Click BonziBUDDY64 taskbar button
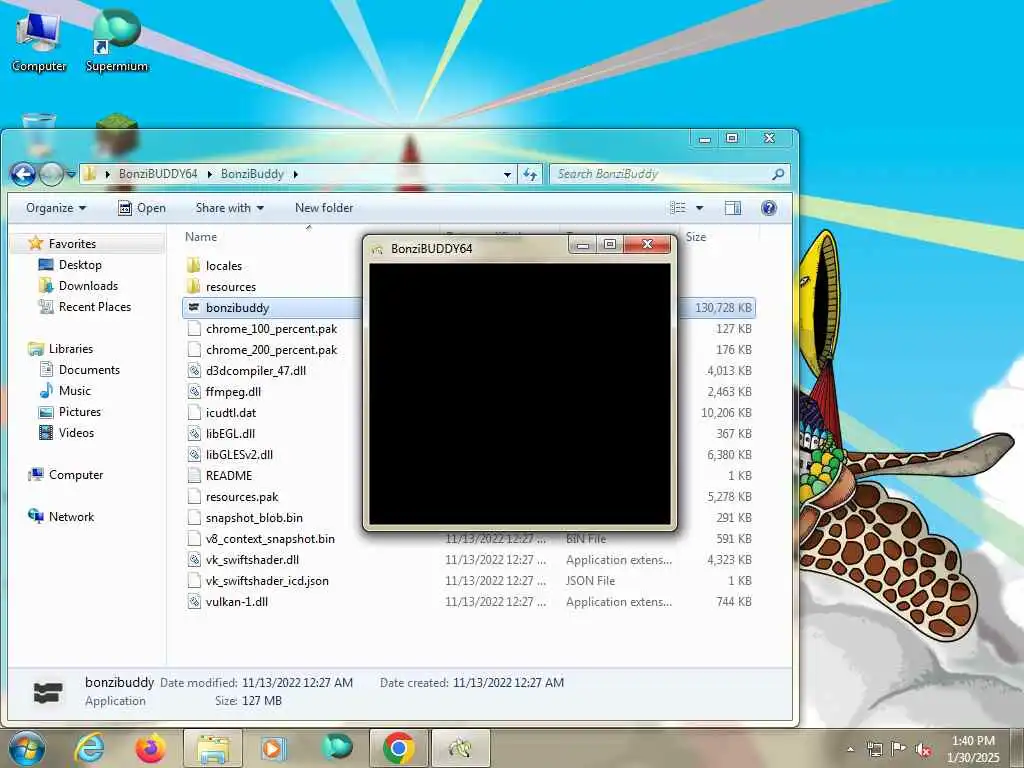 click(460, 748)
